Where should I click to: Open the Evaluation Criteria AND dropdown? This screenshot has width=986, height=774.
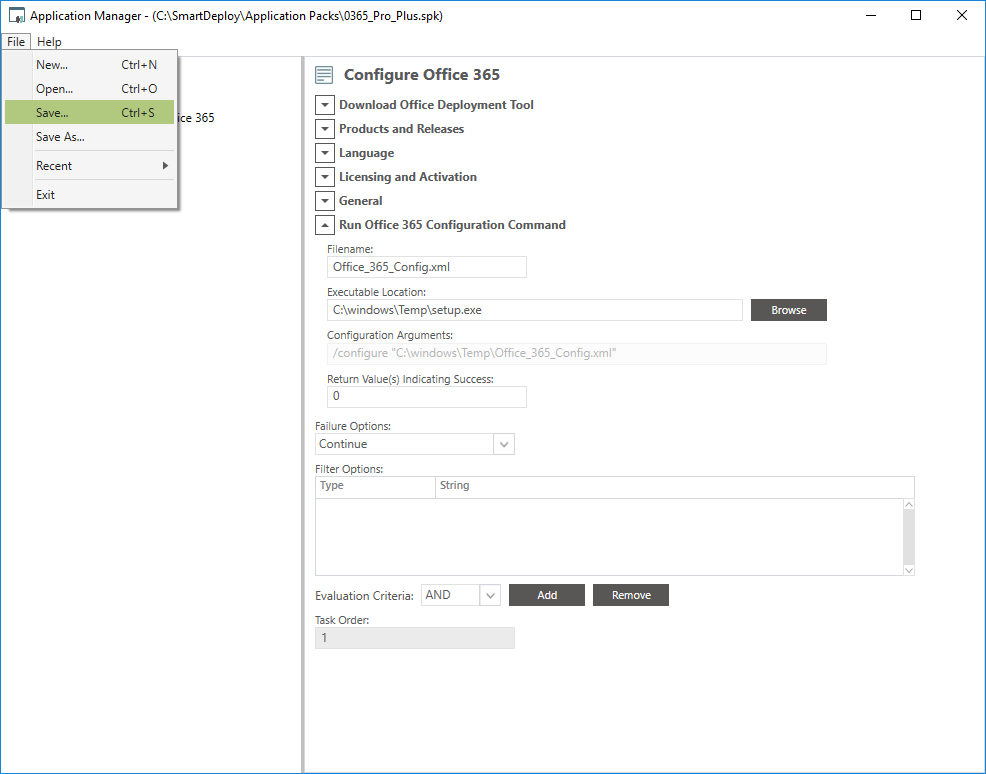point(490,595)
